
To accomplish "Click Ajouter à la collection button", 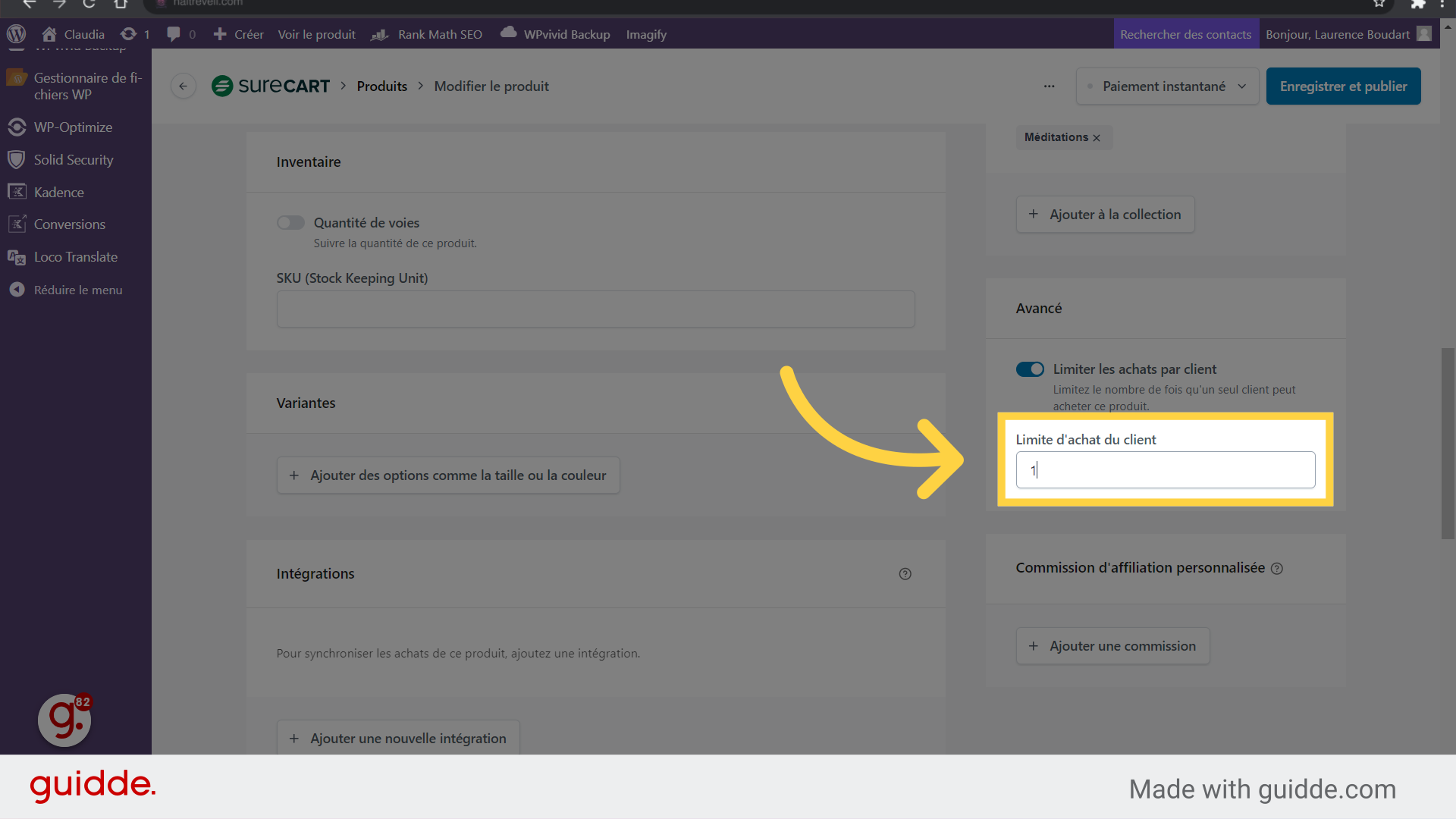I will (1105, 214).
